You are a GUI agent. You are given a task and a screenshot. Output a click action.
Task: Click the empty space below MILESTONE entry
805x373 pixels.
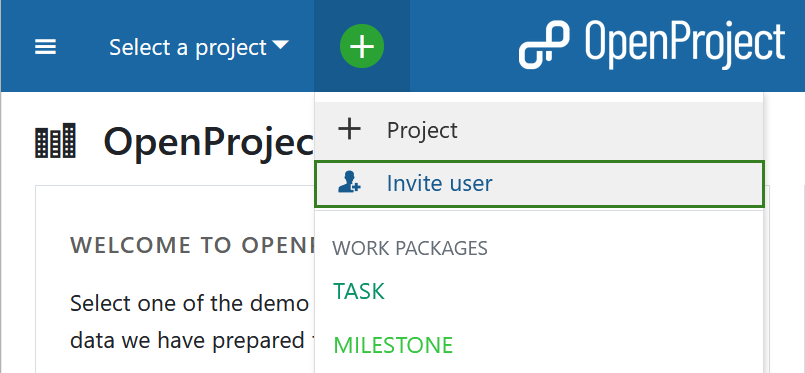pos(539,365)
